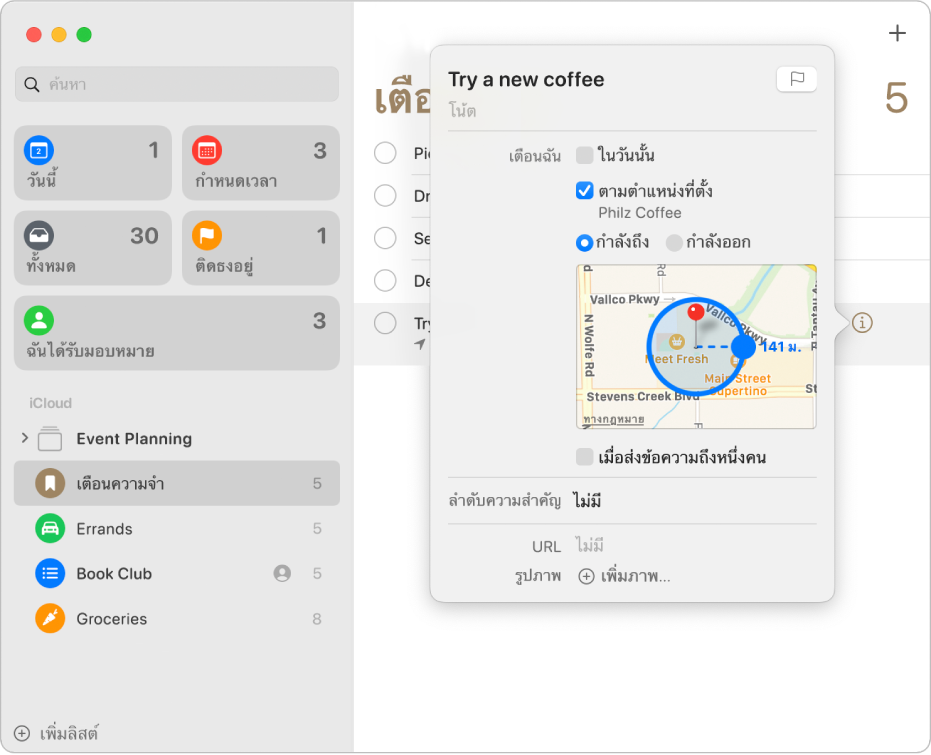Open the ทั้งหมด all reminders list
The image size is (931, 755).
(x=93, y=248)
